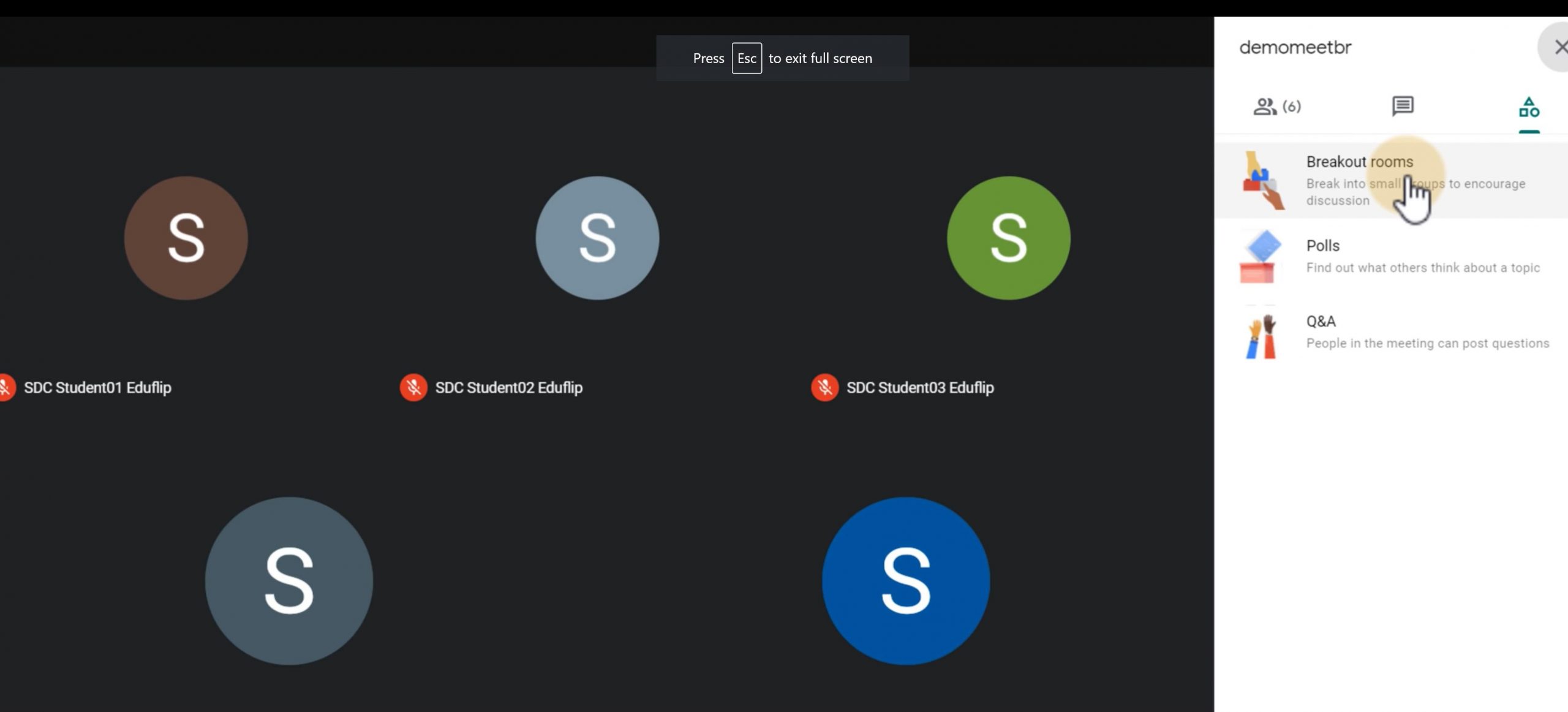Select SDC Student03's green avatar tile
This screenshot has height=712, width=1568.
click(1008, 238)
